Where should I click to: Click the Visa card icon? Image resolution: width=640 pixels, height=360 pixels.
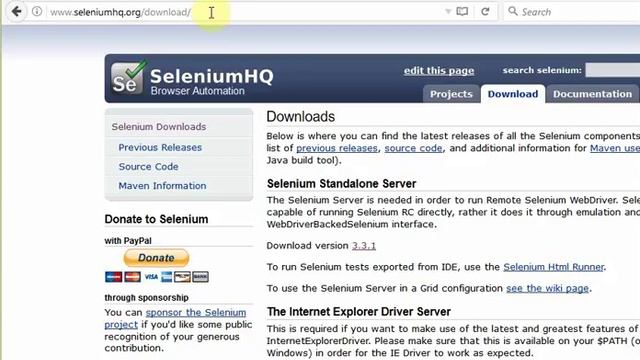click(151, 277)
